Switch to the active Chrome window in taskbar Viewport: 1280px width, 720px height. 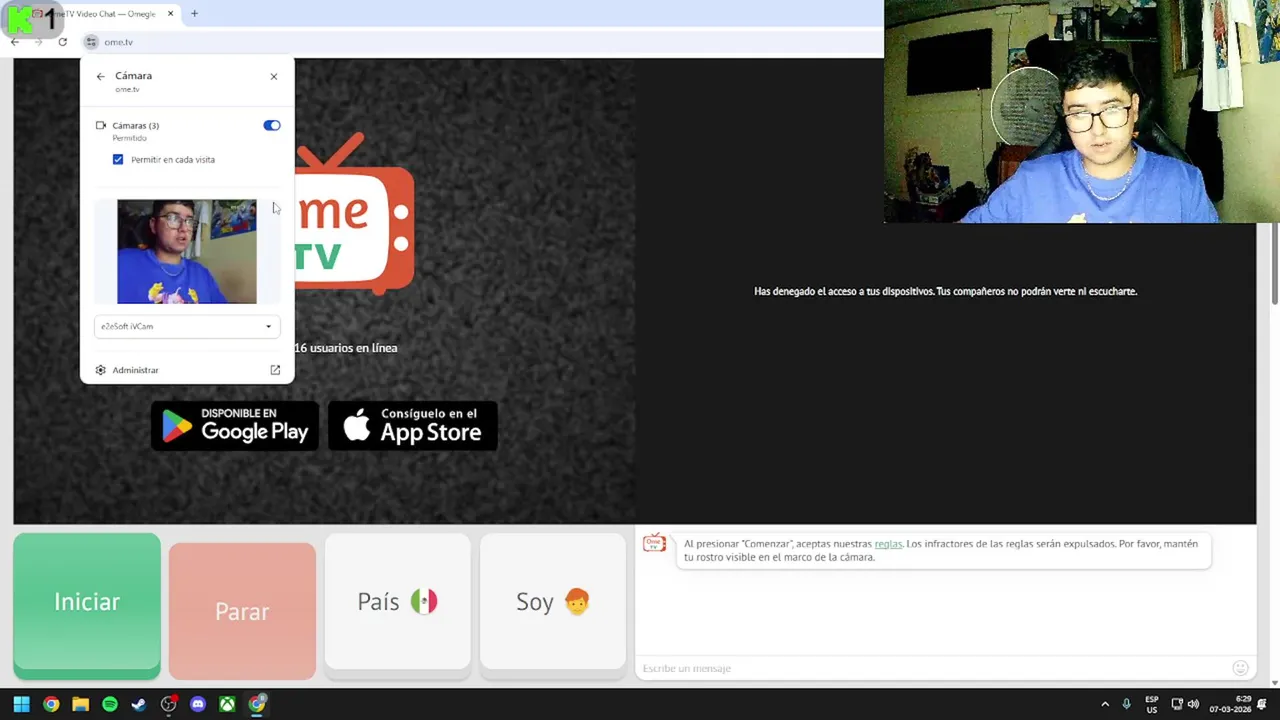pos(257,704)
